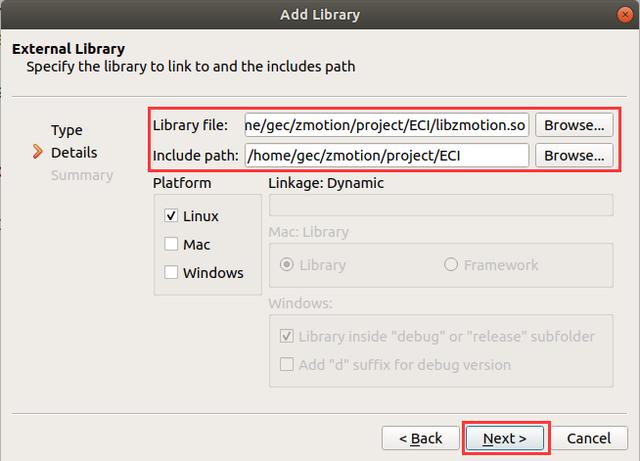The width and height of the screenshot is (640, 461).
Task: Select the Details wizard step
Action: tap(74, 152)
